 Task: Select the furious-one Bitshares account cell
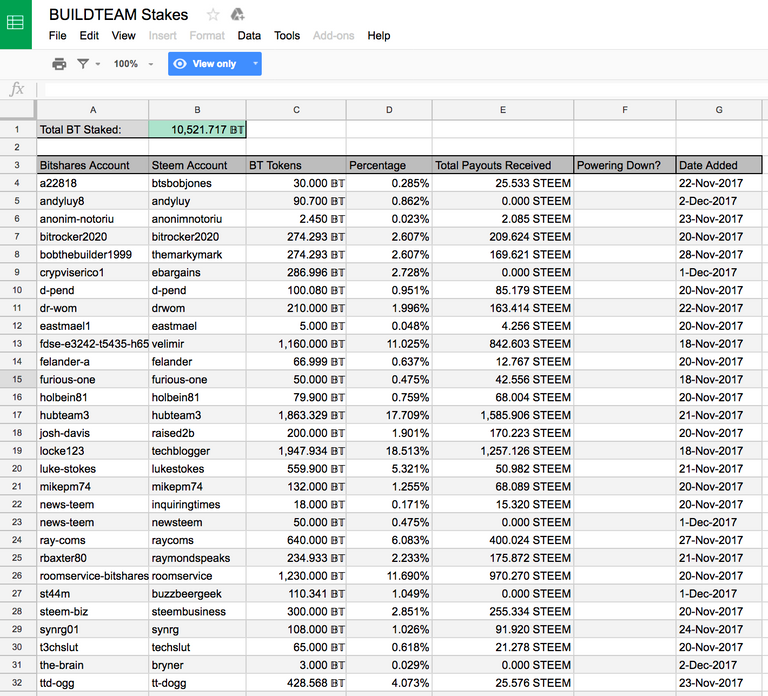(93, 379)
